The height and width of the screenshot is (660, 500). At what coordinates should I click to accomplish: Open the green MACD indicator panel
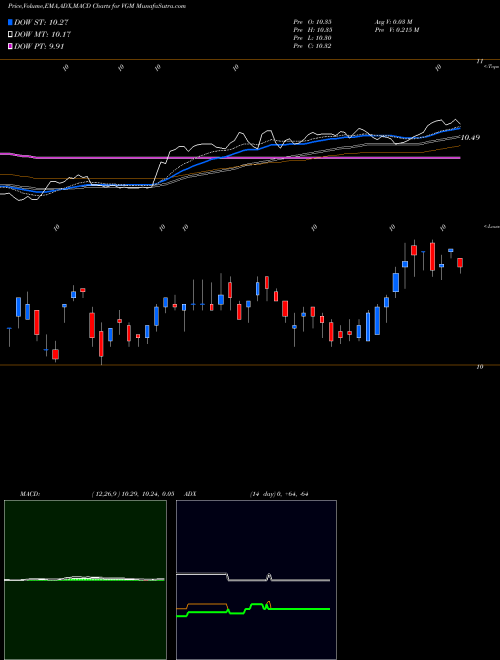[85, 580]
